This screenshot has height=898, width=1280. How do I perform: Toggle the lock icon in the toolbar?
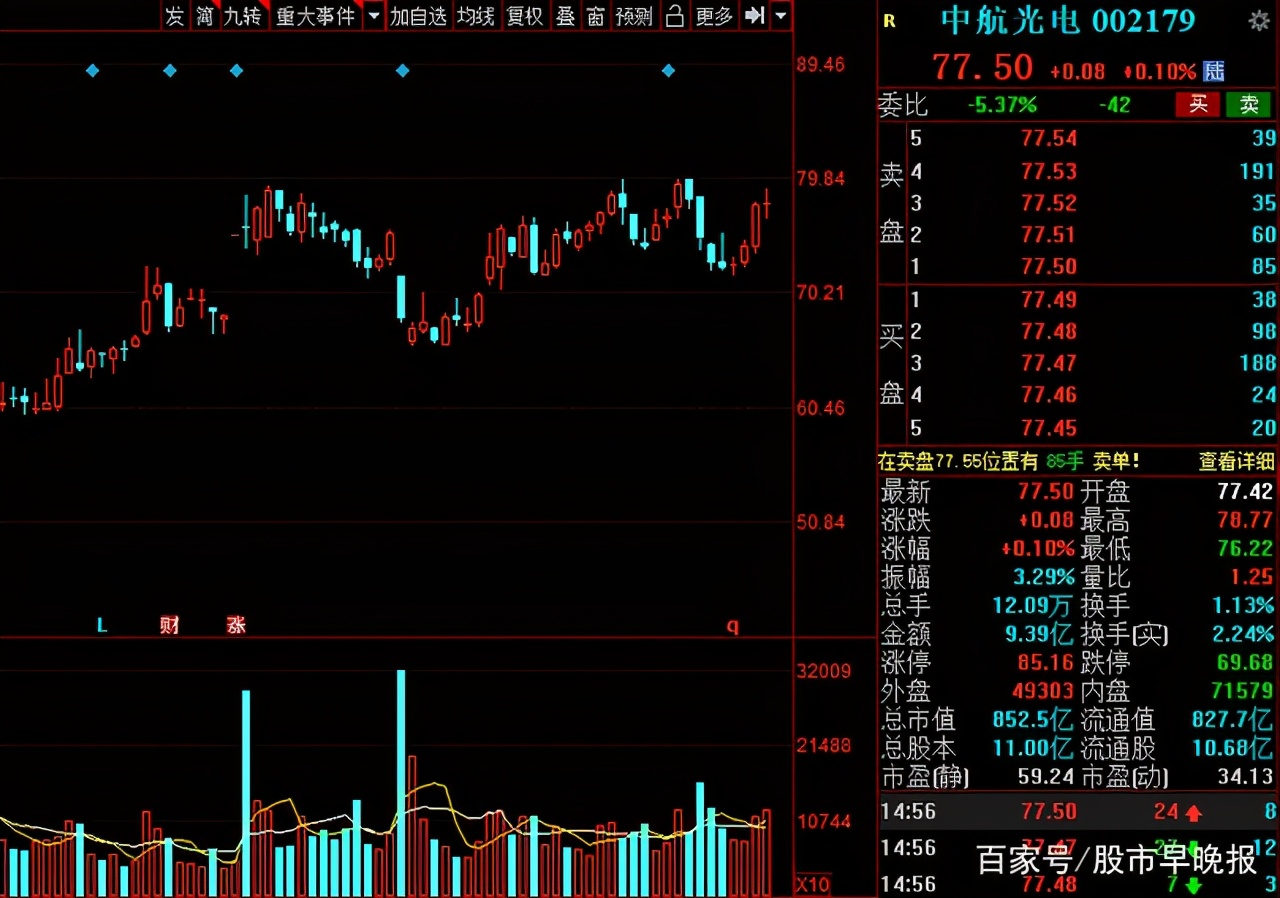click(675, 16)
